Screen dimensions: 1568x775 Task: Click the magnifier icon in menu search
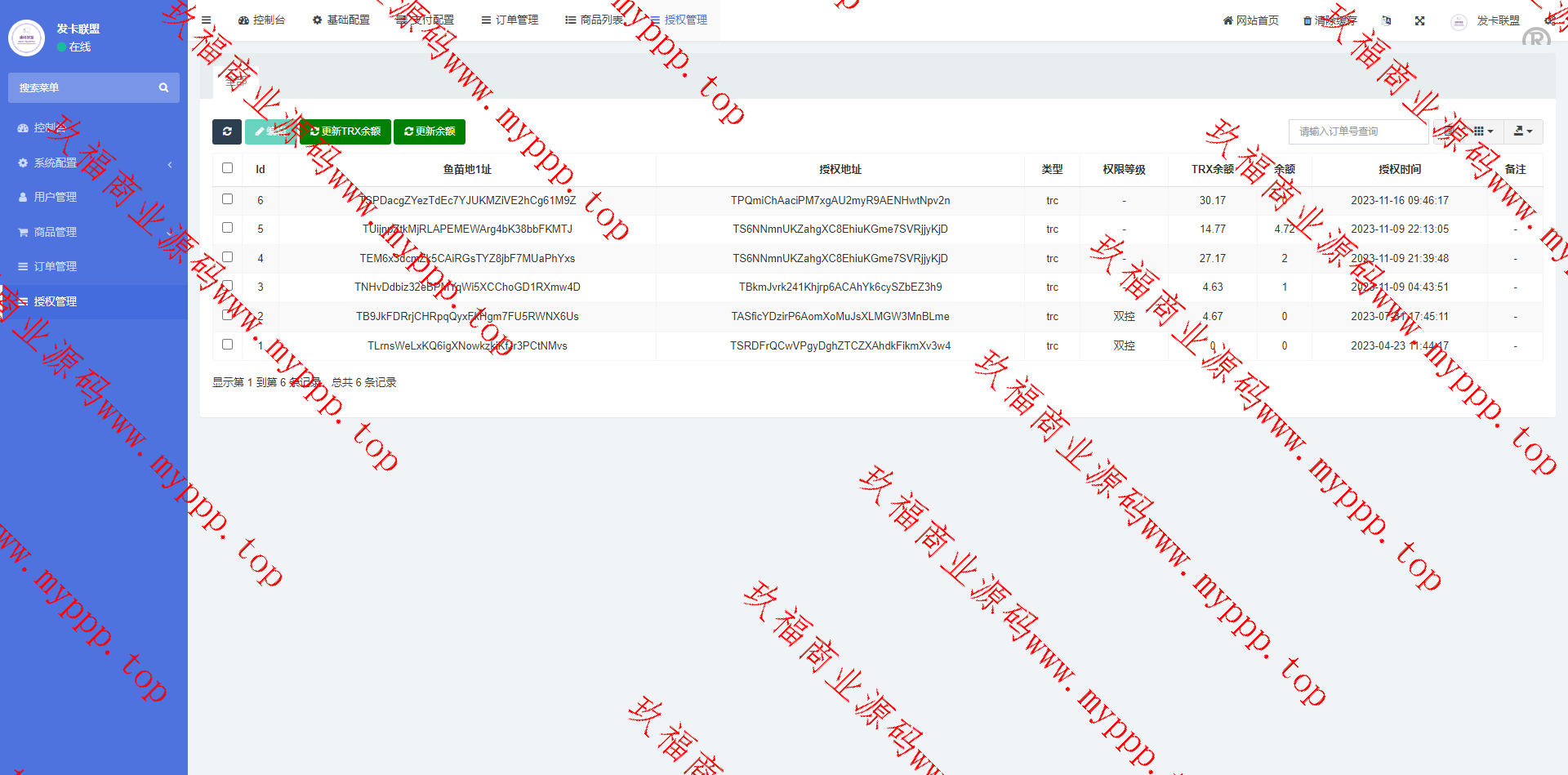pyautogui.click(x=163, y=88)
